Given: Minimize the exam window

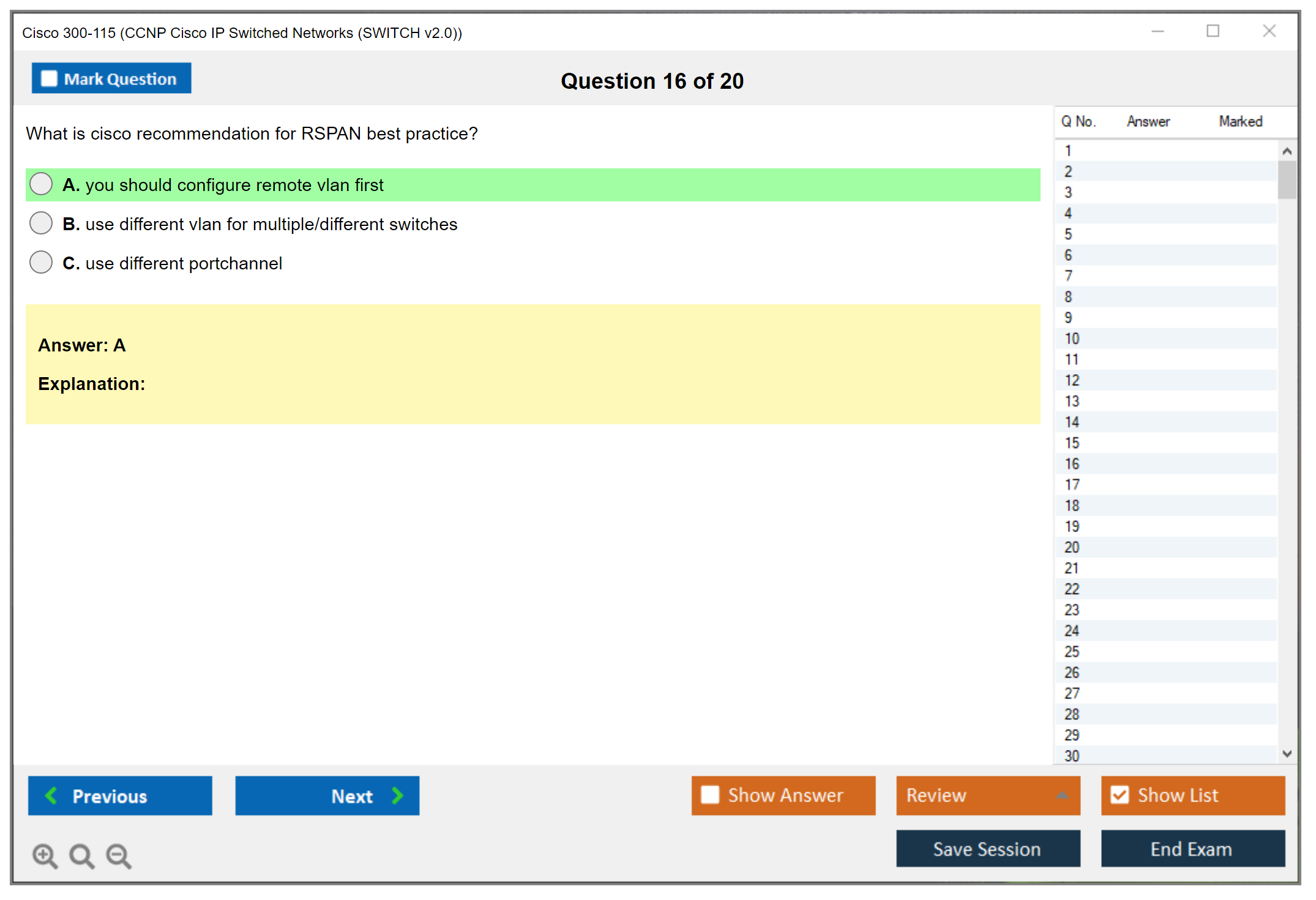Looking at the screenshot, I should pyautogui.click(x=1157, y=31).
